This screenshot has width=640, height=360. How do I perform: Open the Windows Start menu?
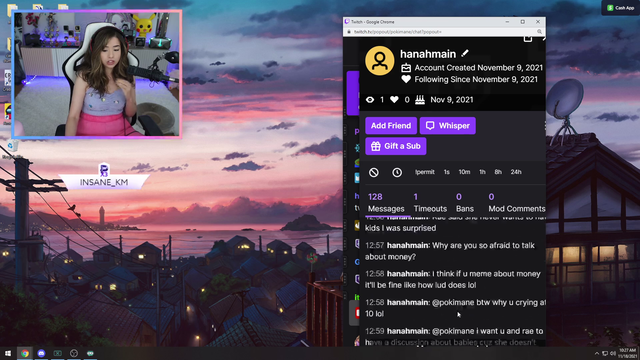(x=8, y=353)
